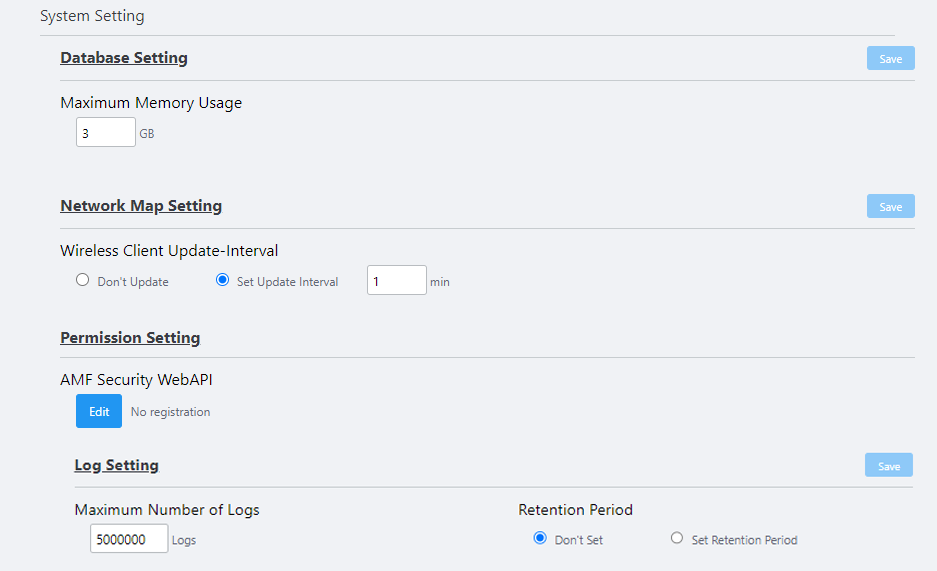Screen dimensions: 937x571
Task: Click the Wireless Client Update-Interval label
Action: (169, 251)
